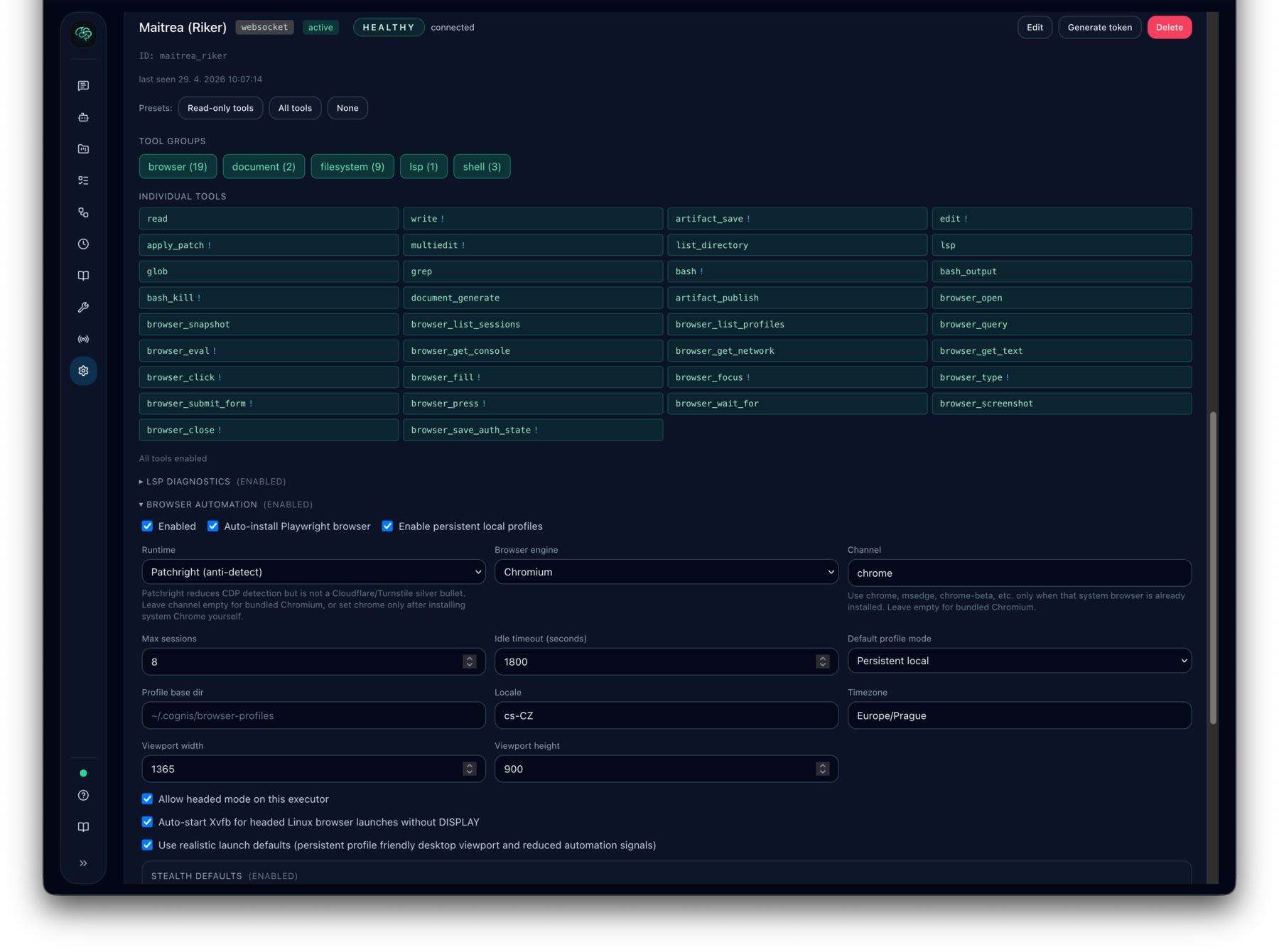Open the workflow nodes sidebar icon
Viewport: 1279px width, 952px height.
pos(83,212)
